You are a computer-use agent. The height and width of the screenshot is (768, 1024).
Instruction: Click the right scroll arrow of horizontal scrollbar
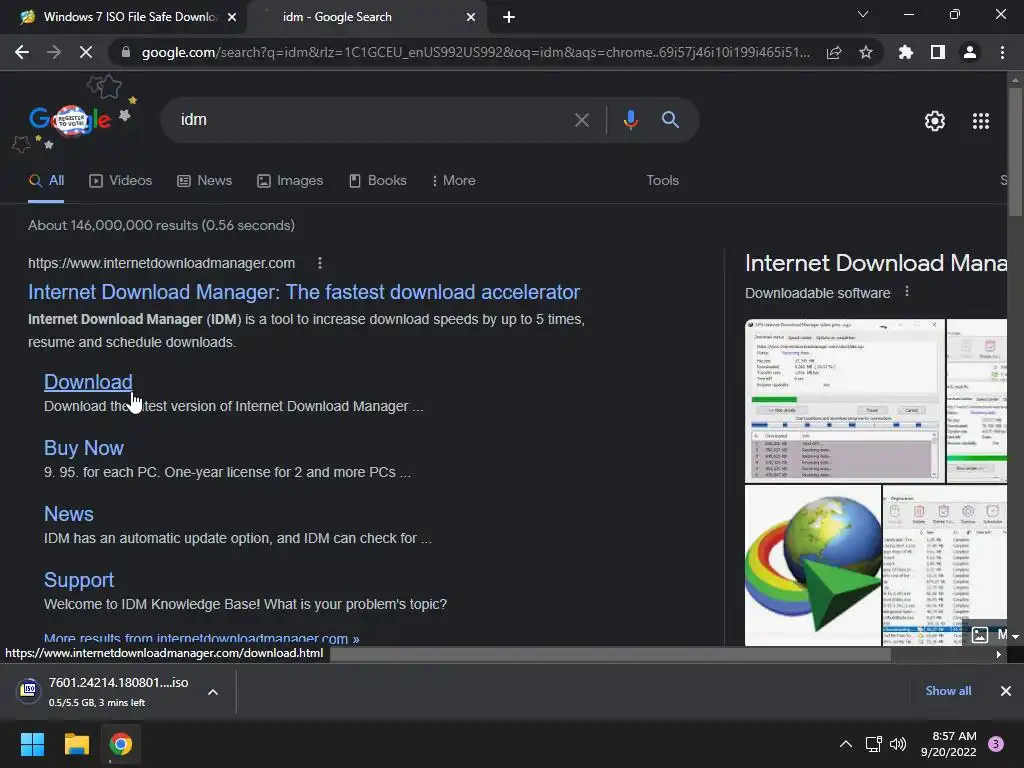pyautogui.click(x=998, y=654)
